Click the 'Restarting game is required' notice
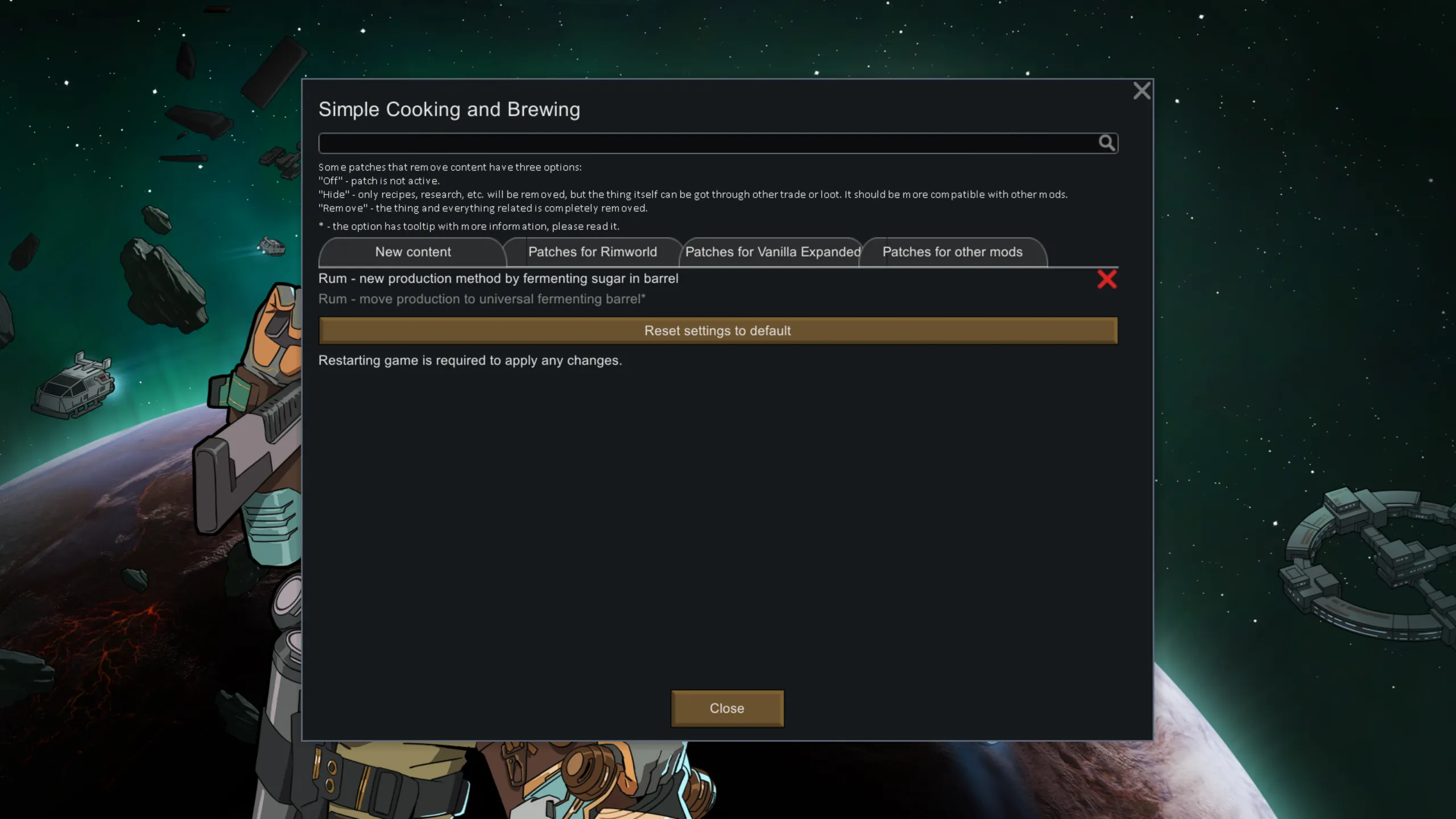1456x819 pixels. [x=470, y=361]
